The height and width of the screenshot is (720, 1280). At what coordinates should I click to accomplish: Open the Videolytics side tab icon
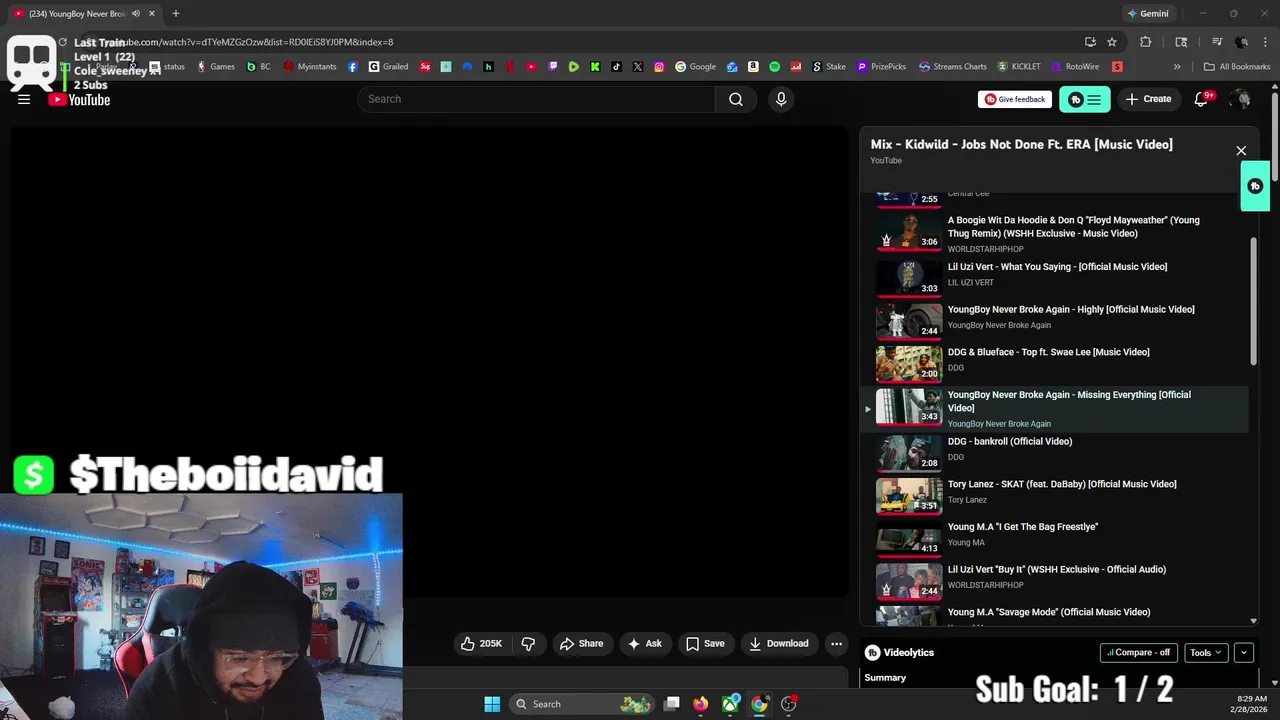pyautogui.click(x=1255, y=186)
